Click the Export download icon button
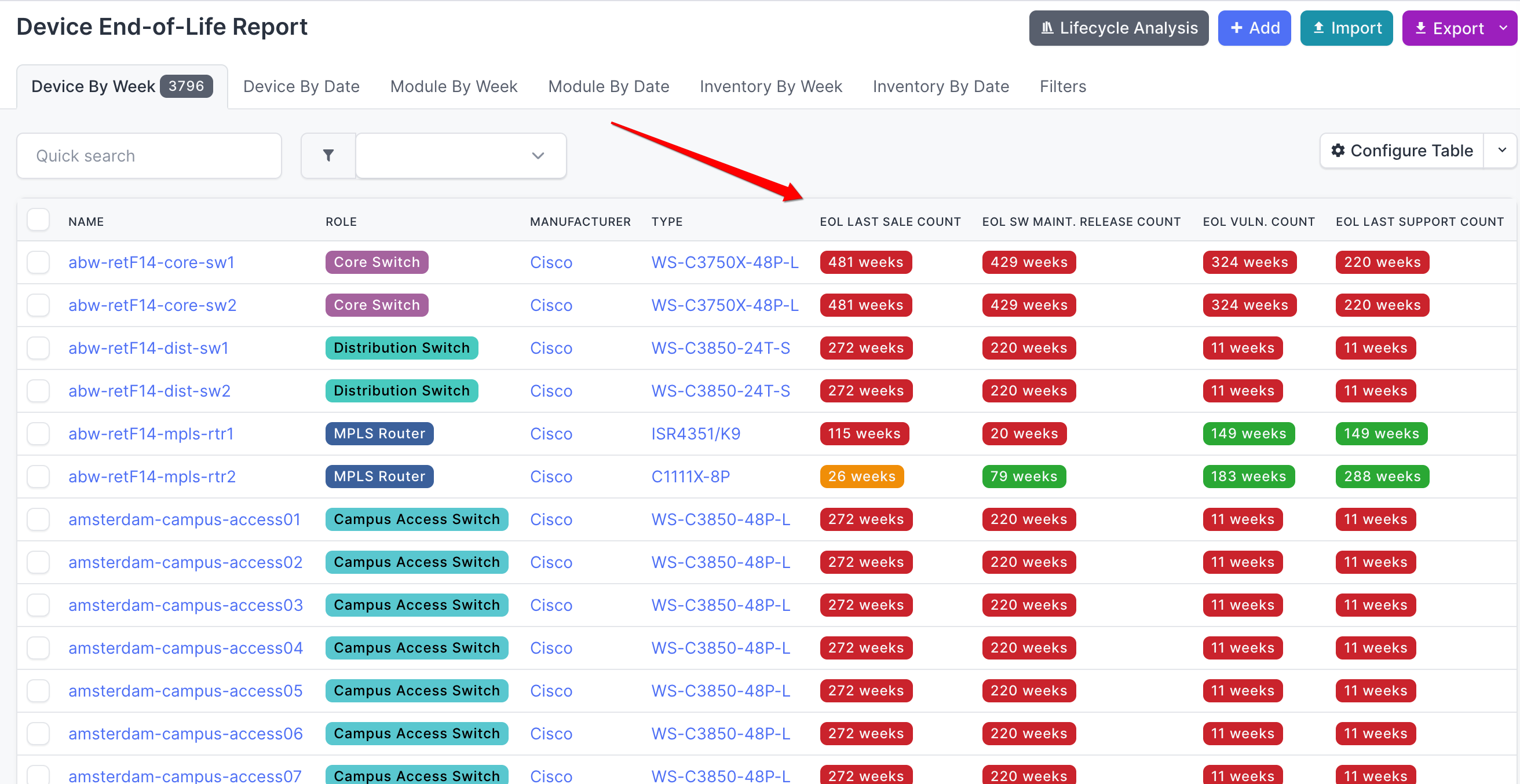The height and width of the screenshot is (784, 1520). [x=1449, y=28]
